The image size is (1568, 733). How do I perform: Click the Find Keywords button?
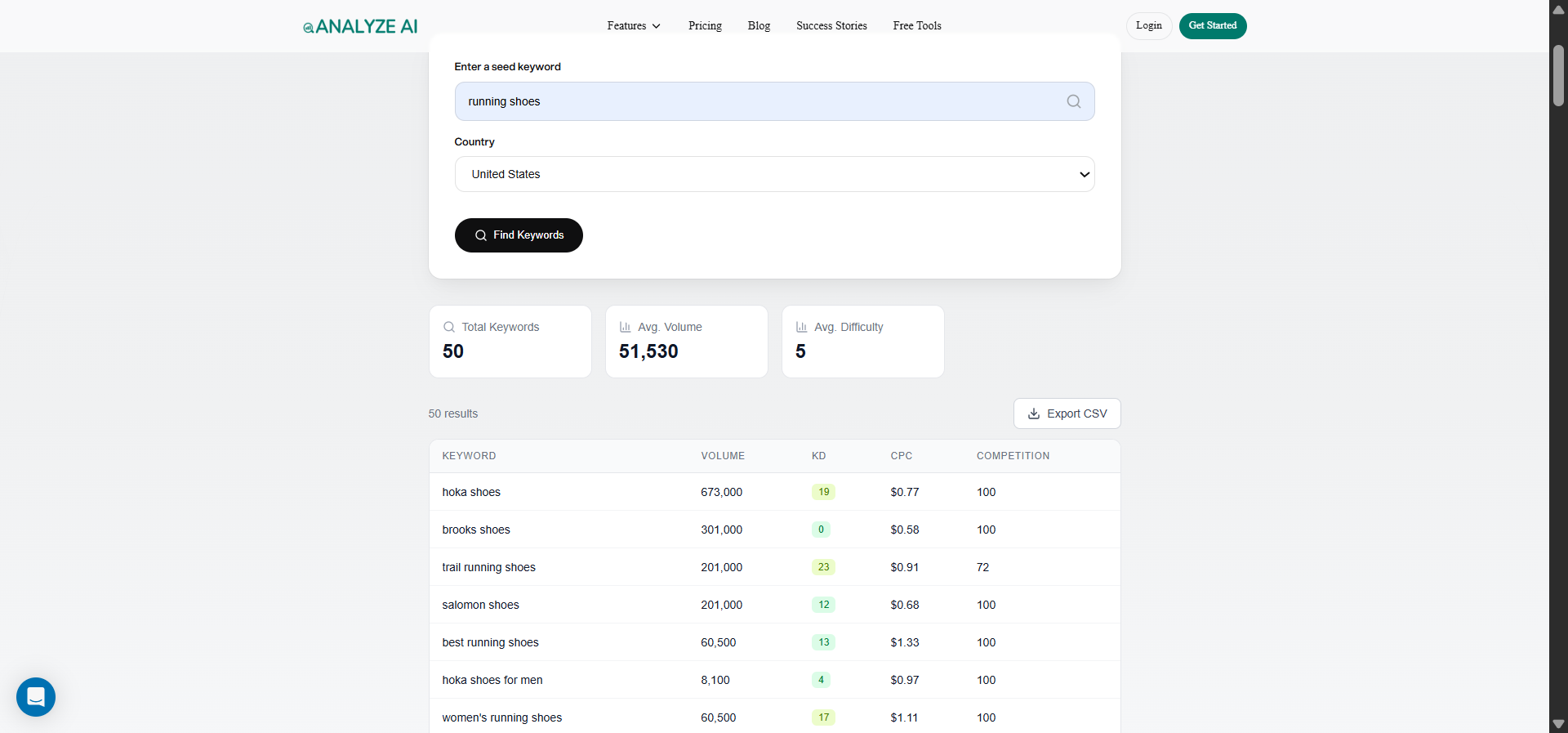(519, 235)
